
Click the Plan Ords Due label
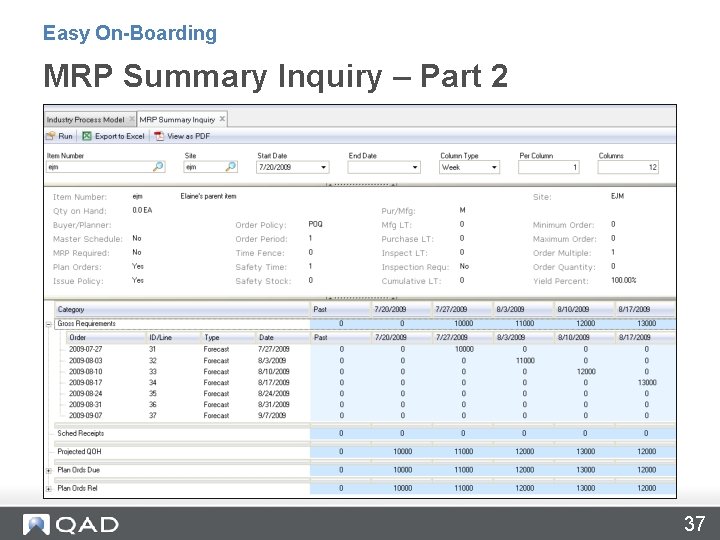click(78, 470)
